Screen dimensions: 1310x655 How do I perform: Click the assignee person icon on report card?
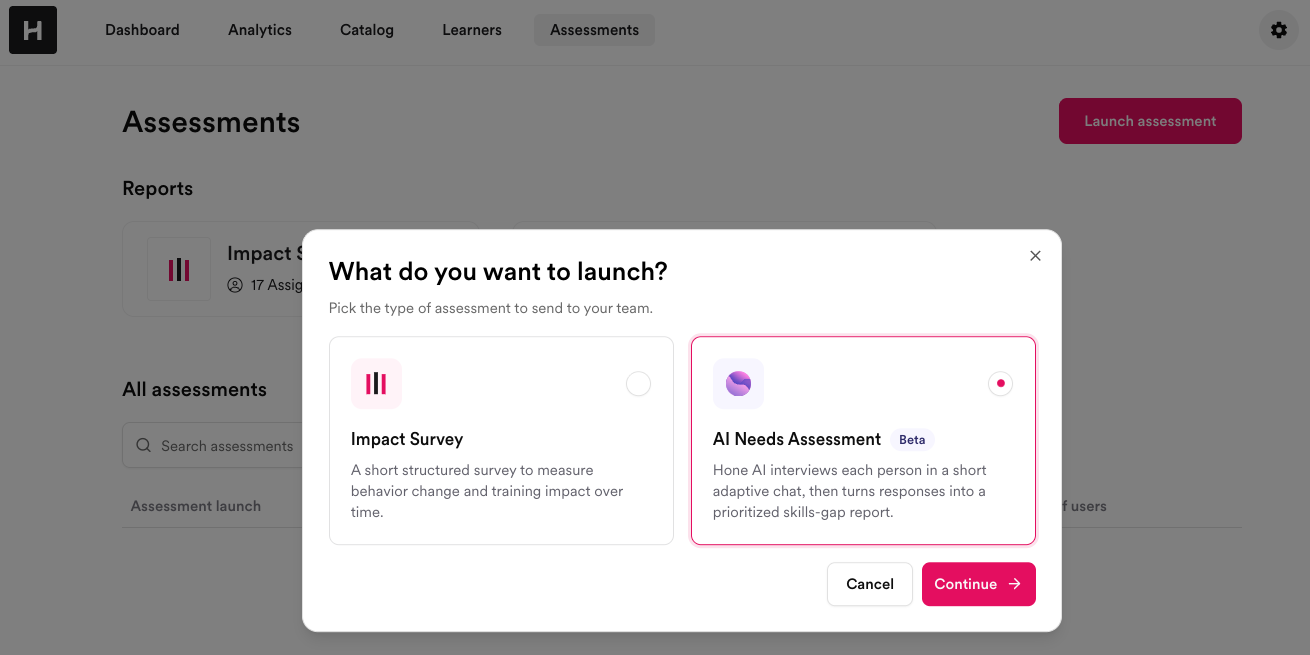(235, 285)
